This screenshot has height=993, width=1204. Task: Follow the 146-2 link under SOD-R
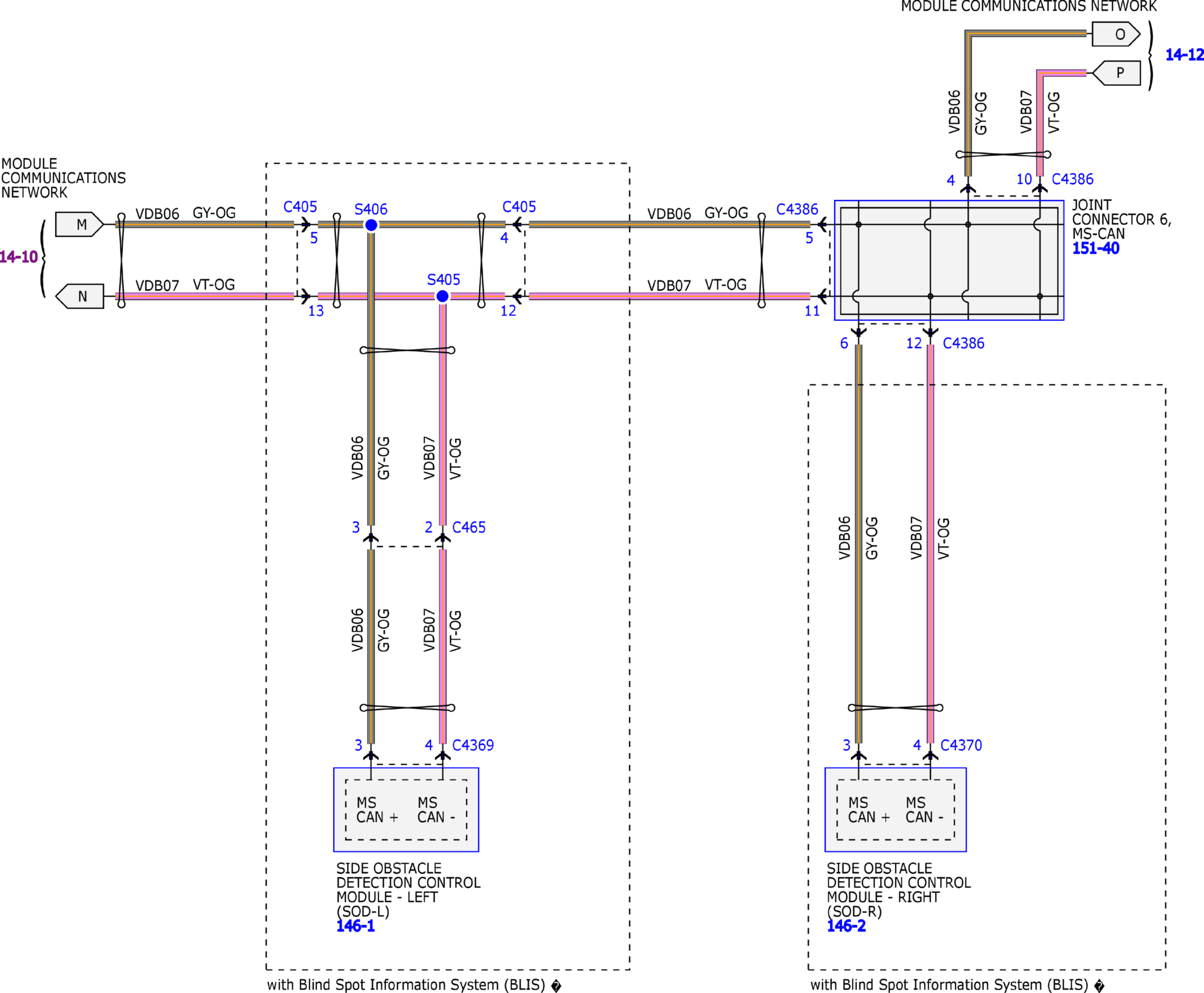(x=846, y=926)
